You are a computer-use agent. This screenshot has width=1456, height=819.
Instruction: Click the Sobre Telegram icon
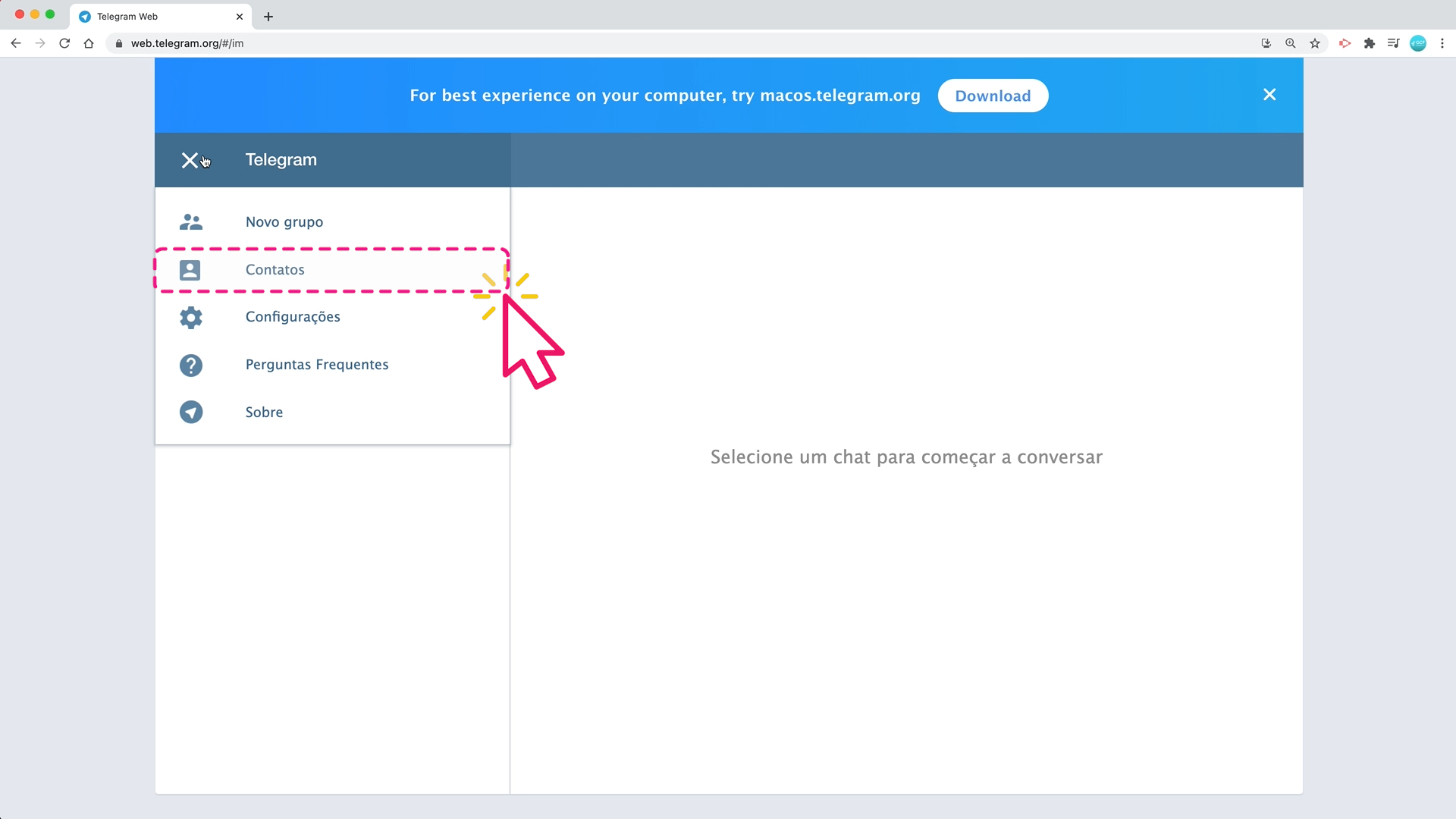pos(190,412)
